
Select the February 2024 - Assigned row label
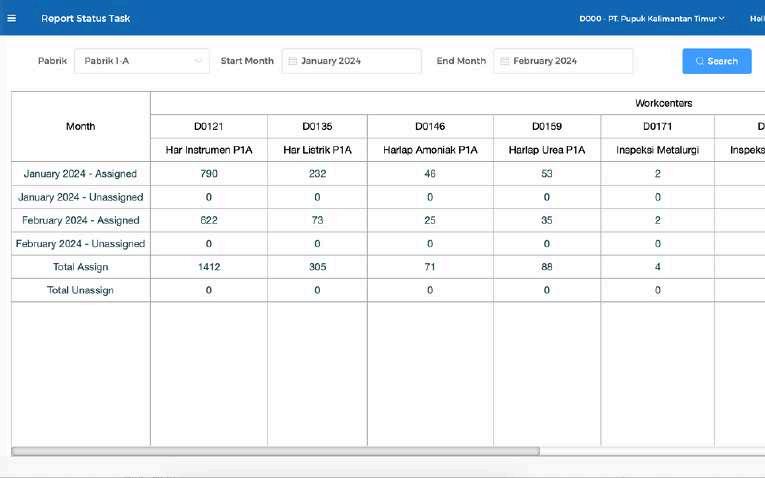tap(81, 220)
